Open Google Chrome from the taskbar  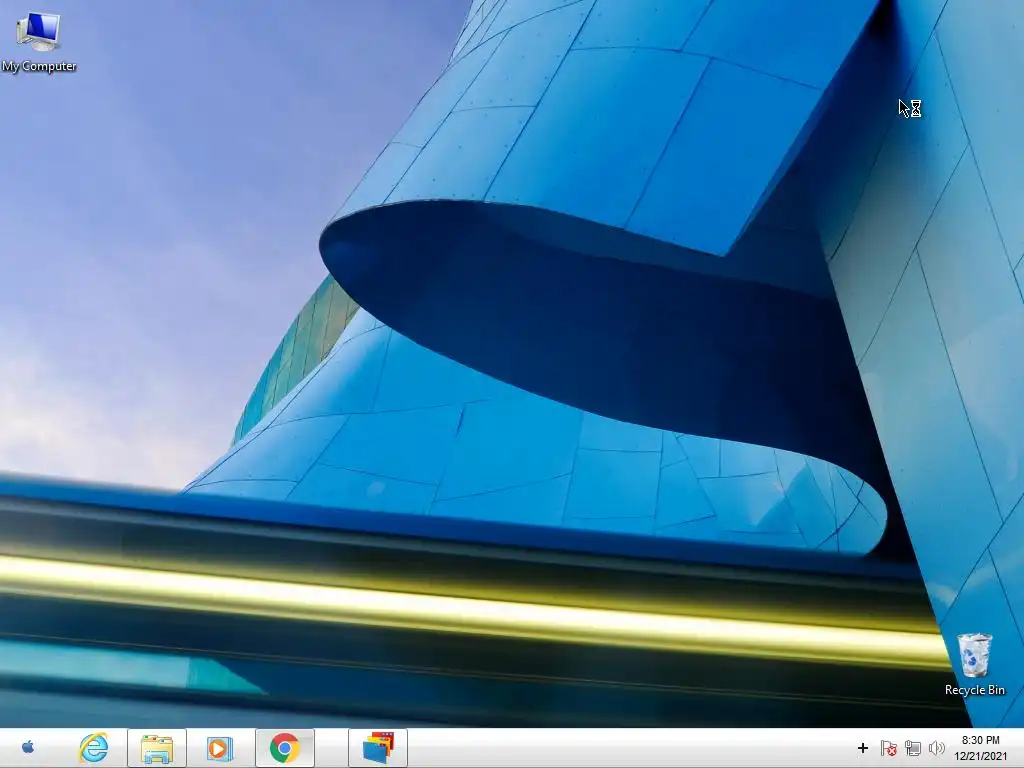285,748
